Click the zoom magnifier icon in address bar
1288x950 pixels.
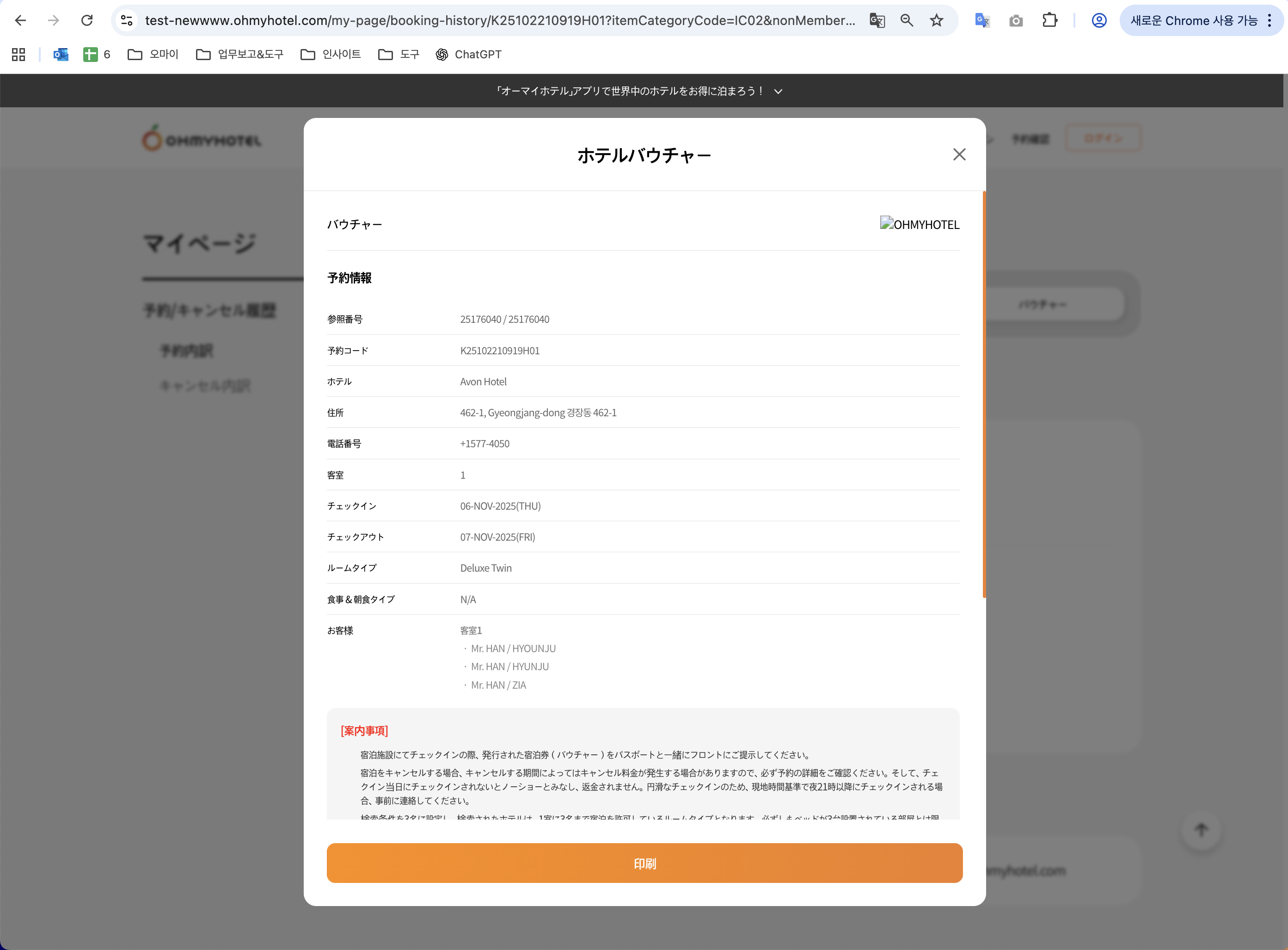point(907,21)
